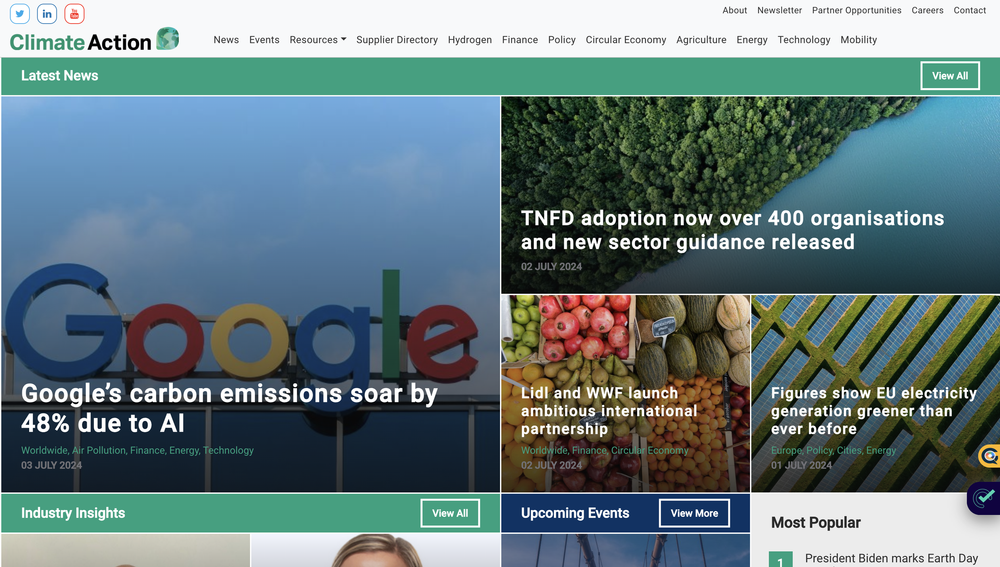This screenshot has width=1000, height=567.
Task: Select Policy in the navigation bar
Action: (561, 40)
